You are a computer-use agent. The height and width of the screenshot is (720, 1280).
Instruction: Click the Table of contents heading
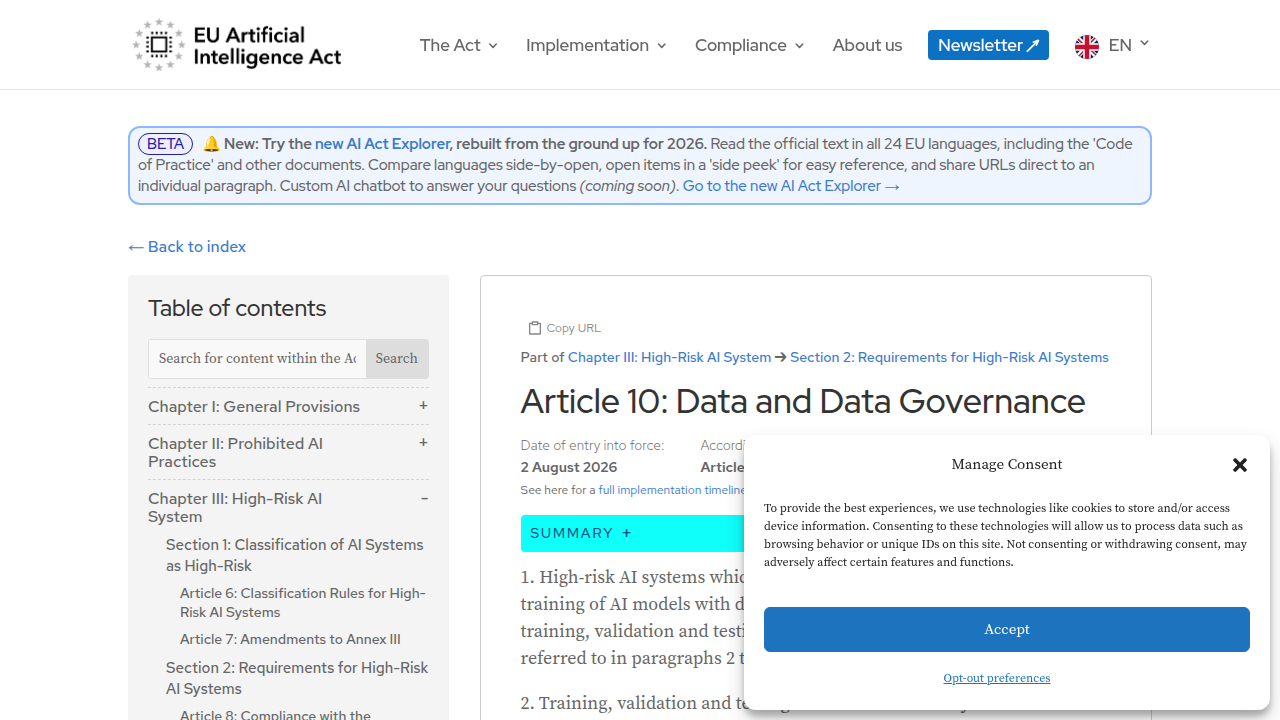coord(237,308)
